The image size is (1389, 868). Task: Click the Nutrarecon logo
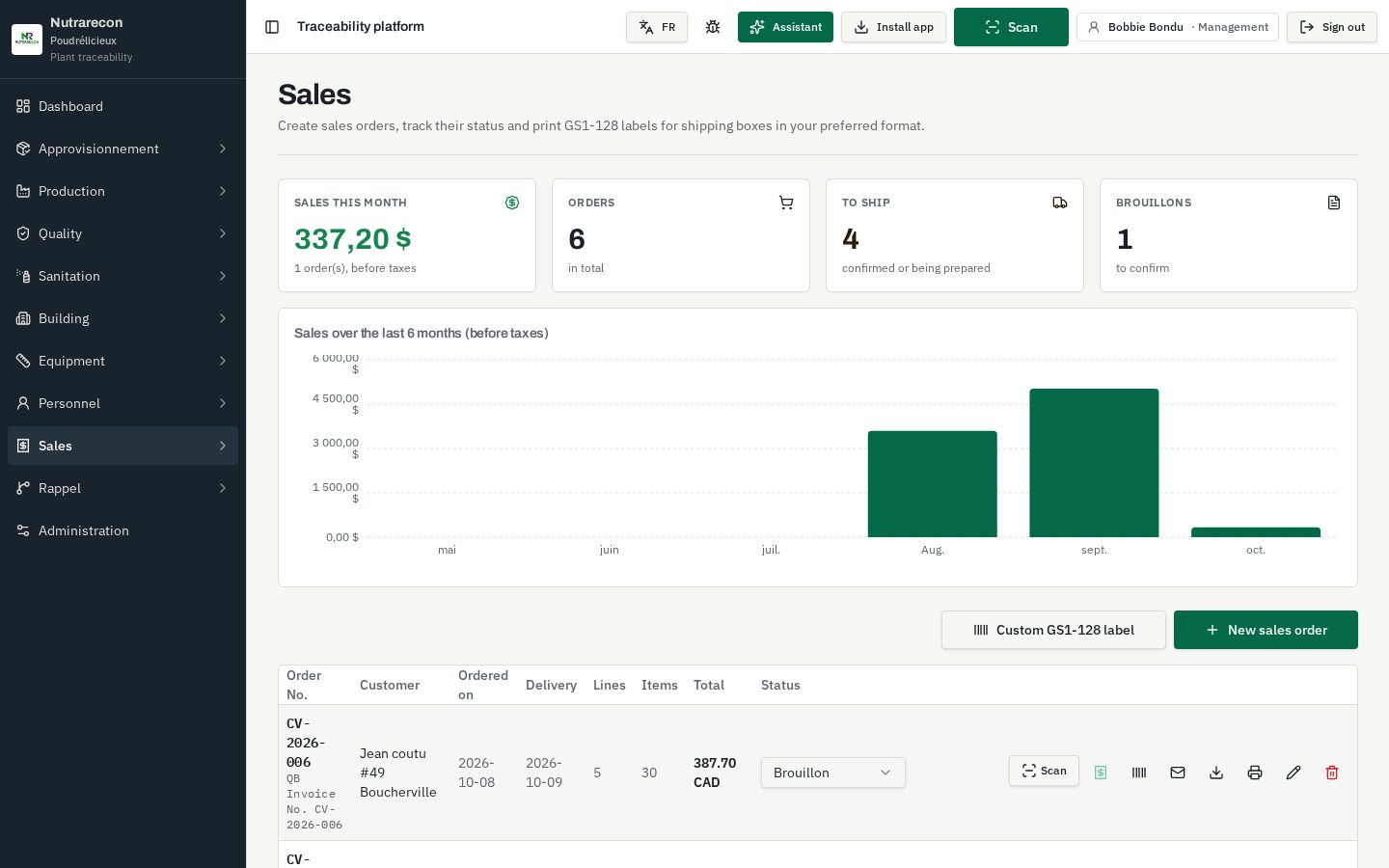pos(27,40)
